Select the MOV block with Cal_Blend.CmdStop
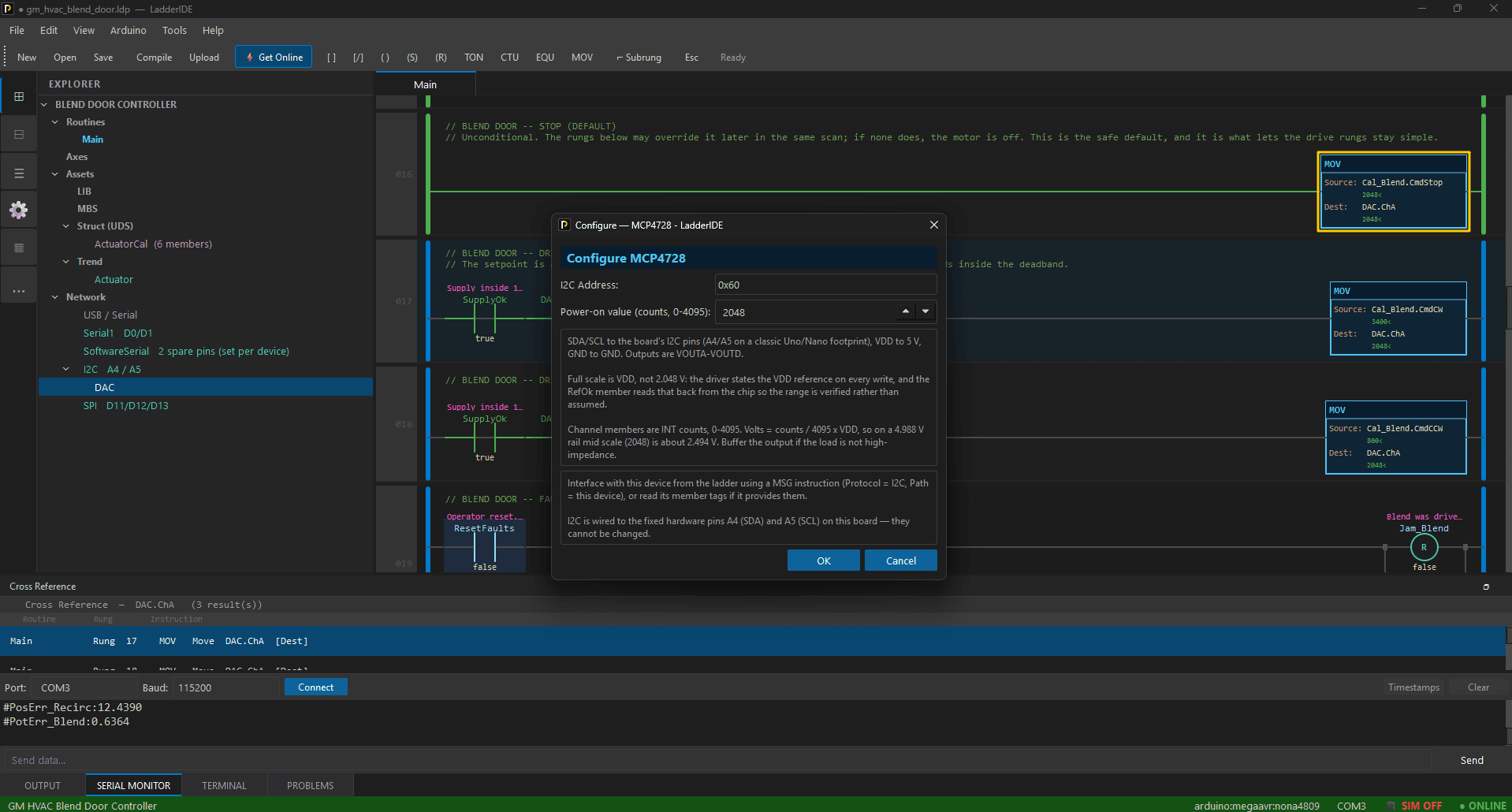Image resolution: width=1512 pixels, height=812 pixels. click(1394, 192)
